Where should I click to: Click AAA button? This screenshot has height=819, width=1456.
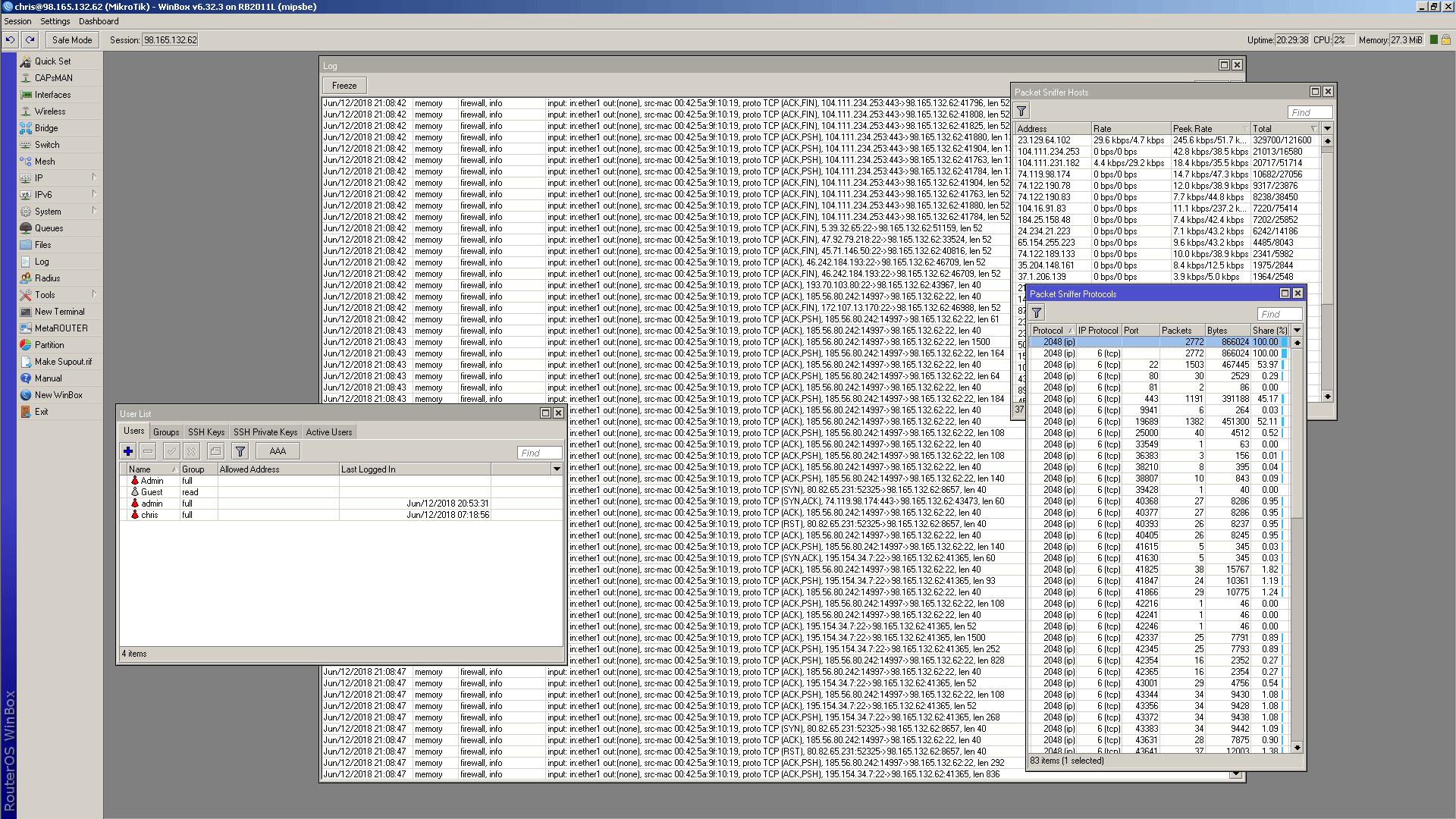click(278, 451)
